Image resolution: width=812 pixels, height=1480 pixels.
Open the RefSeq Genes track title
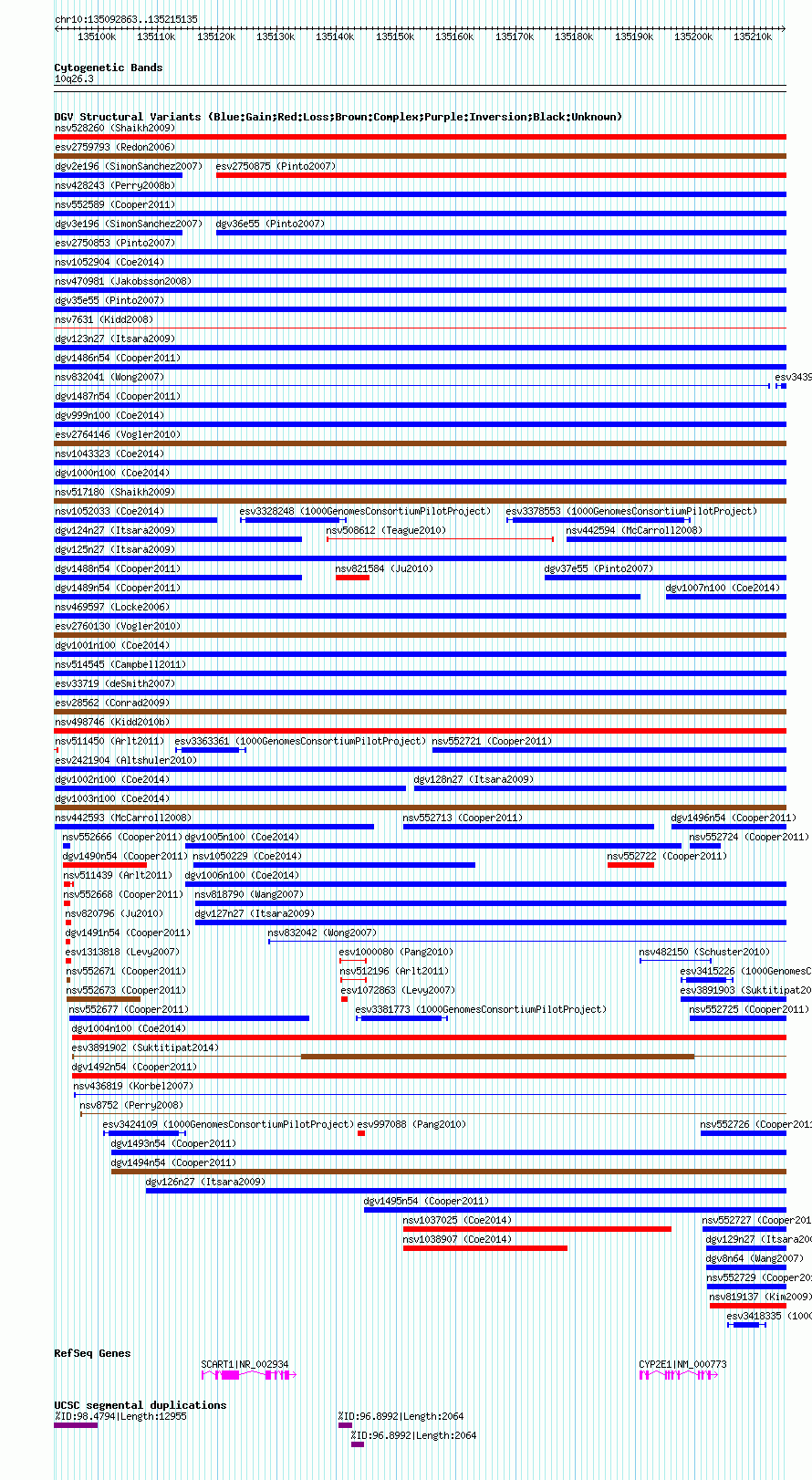(x=93, y=1353)
